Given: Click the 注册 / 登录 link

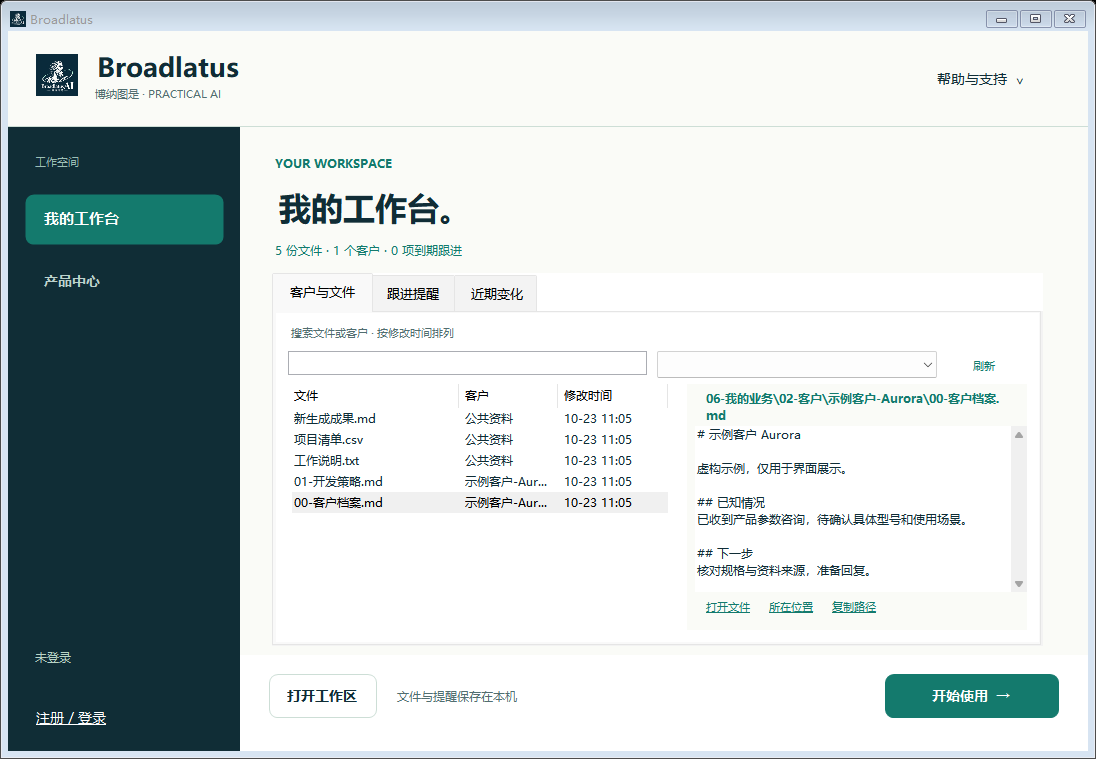Looking at the screenshot, I should 71,718.
